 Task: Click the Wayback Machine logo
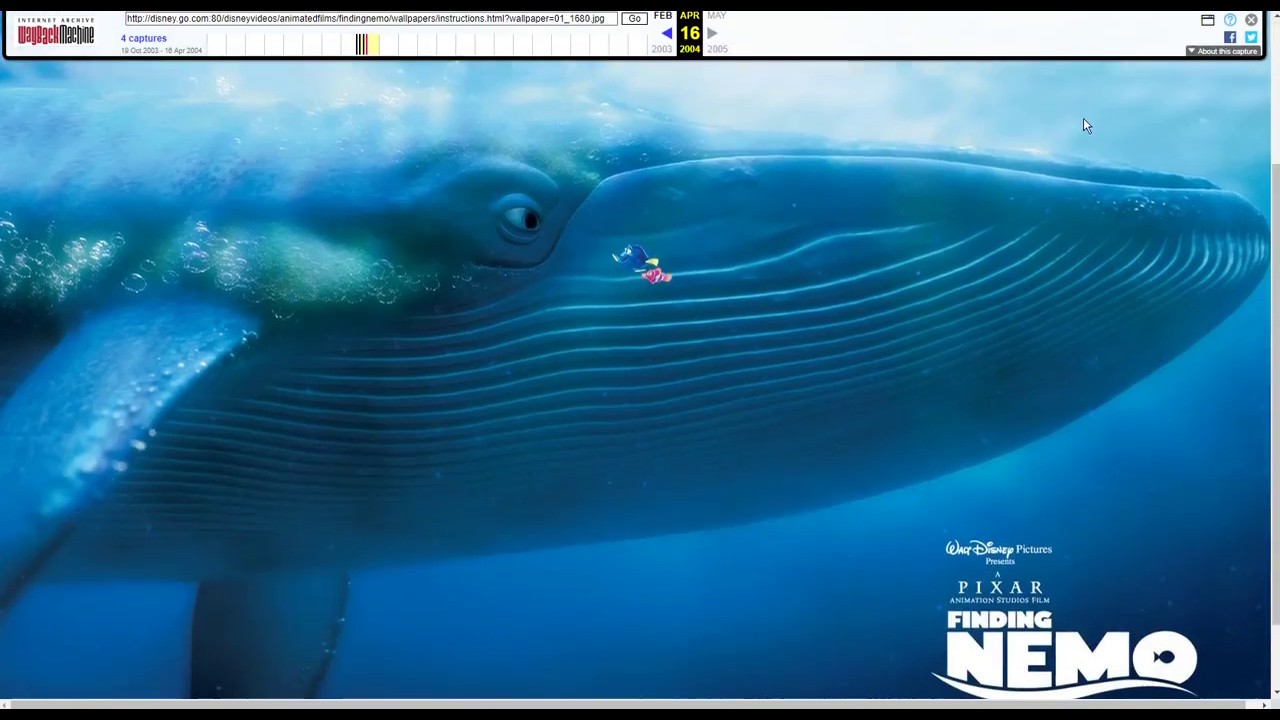tap(56, 32)
